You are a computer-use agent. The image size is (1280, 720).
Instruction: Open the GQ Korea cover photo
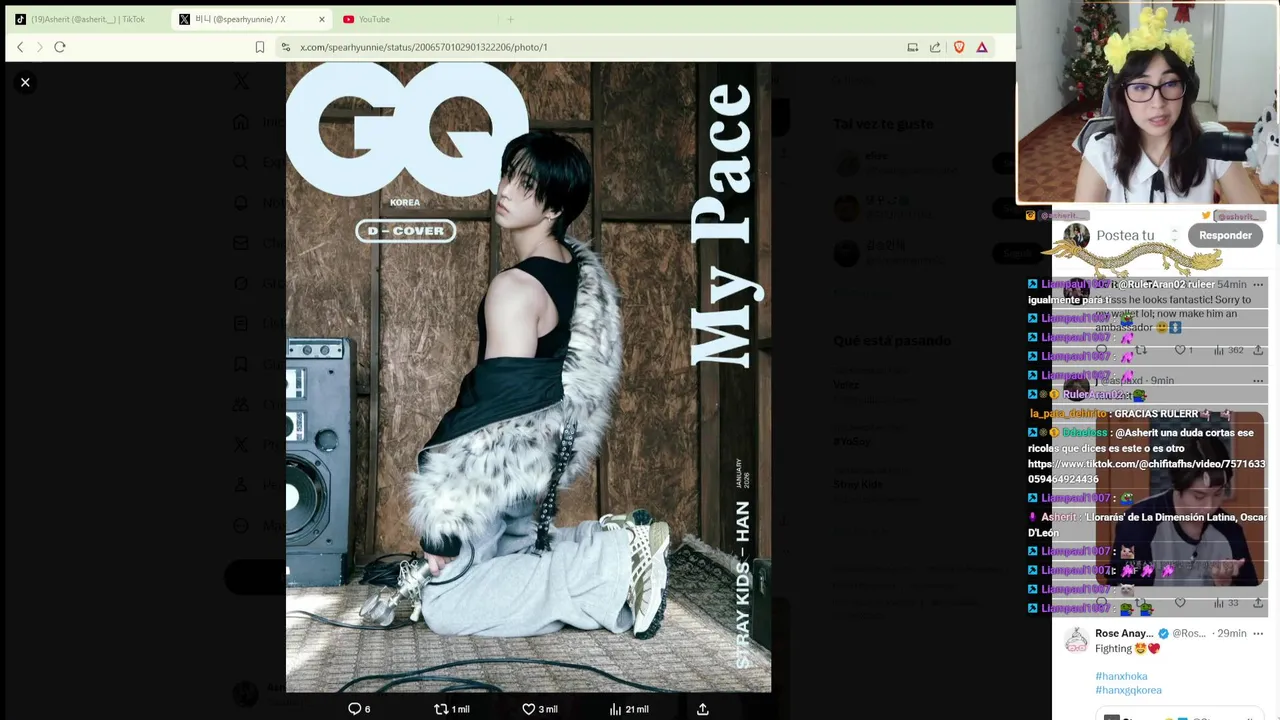click(528, 377)
